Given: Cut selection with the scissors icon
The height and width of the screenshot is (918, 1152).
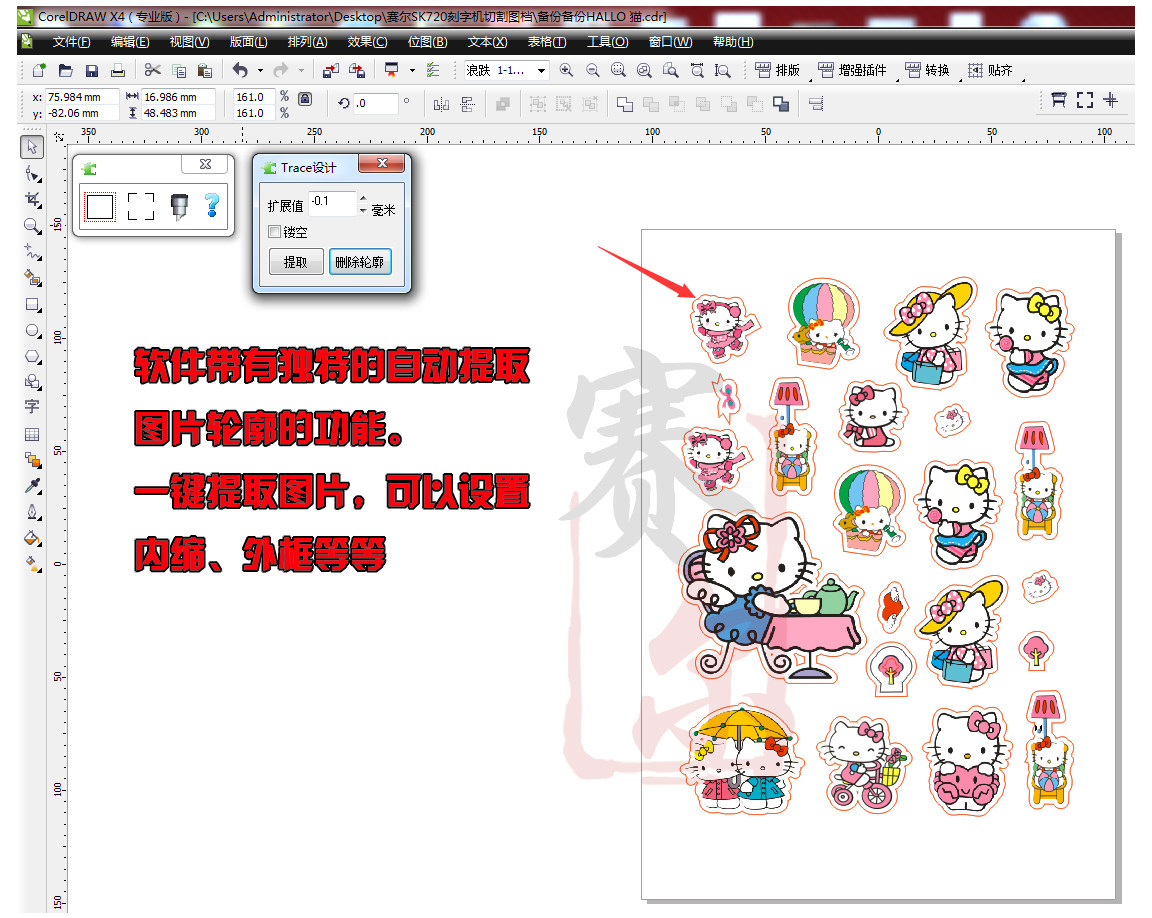Looking at the screenshot, I should (152, 70).
